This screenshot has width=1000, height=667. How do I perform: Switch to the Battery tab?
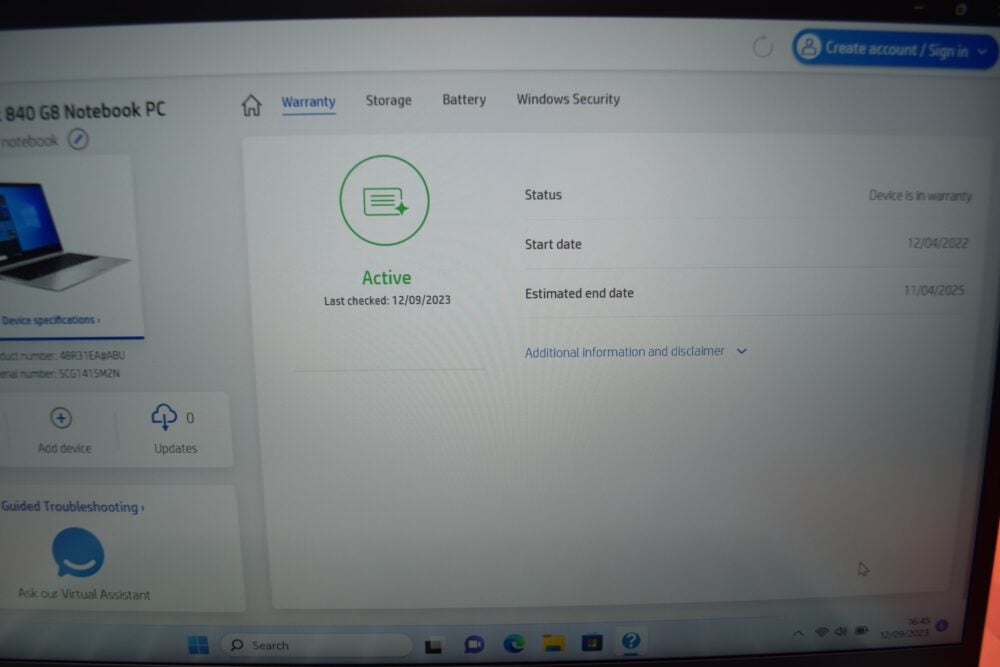tap(464, 99)
